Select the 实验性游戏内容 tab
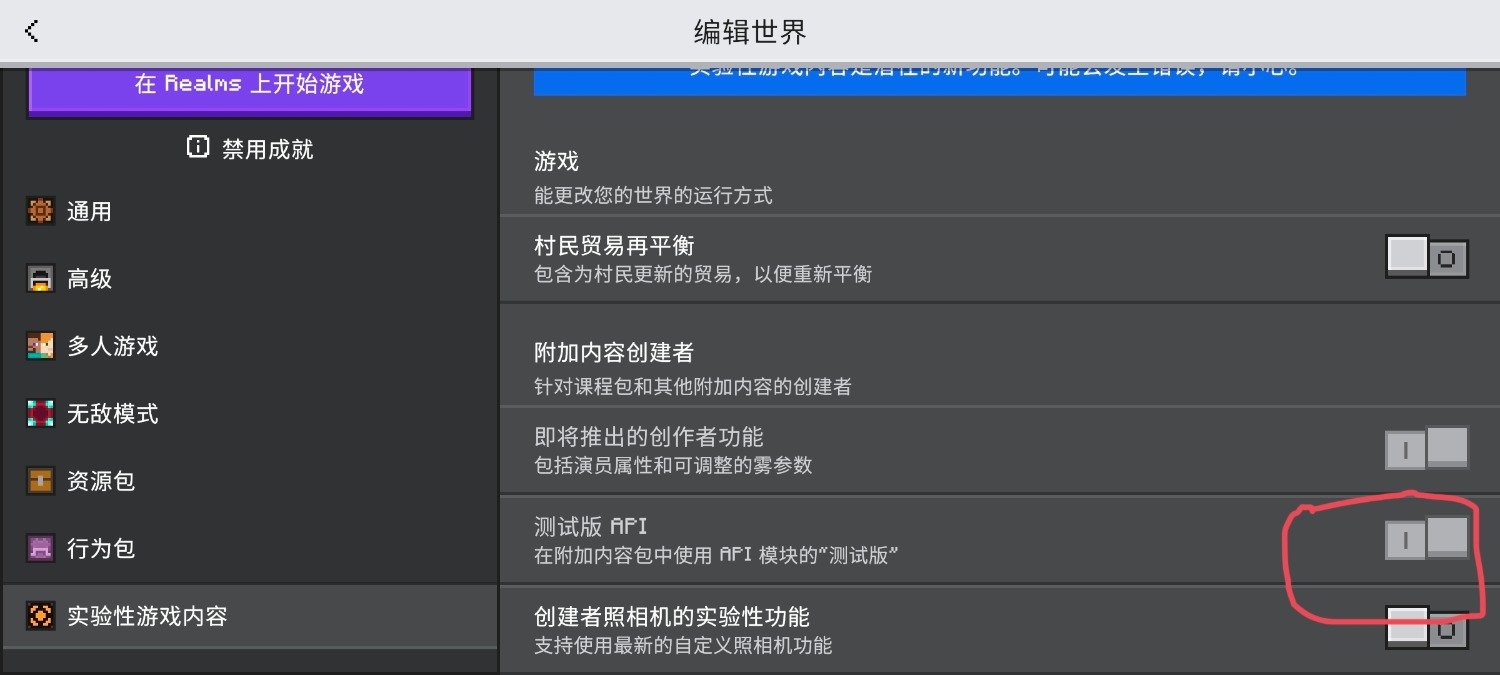The width and height of the screenshot is (1500, 675). click(x=250, y=616)
